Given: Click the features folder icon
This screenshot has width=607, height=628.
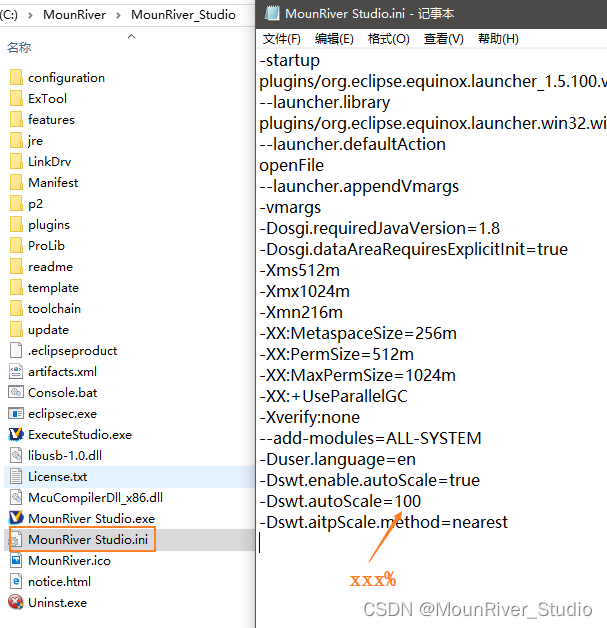Looking at the screenshot, I should coord(16,119).
